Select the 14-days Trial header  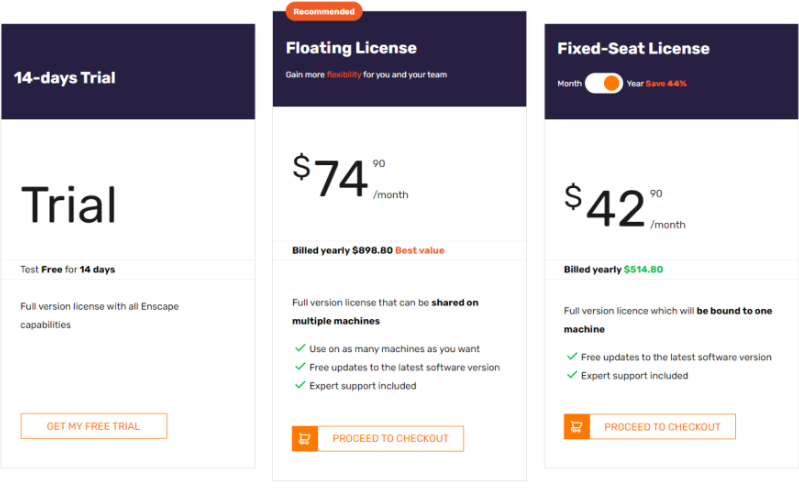65,77
